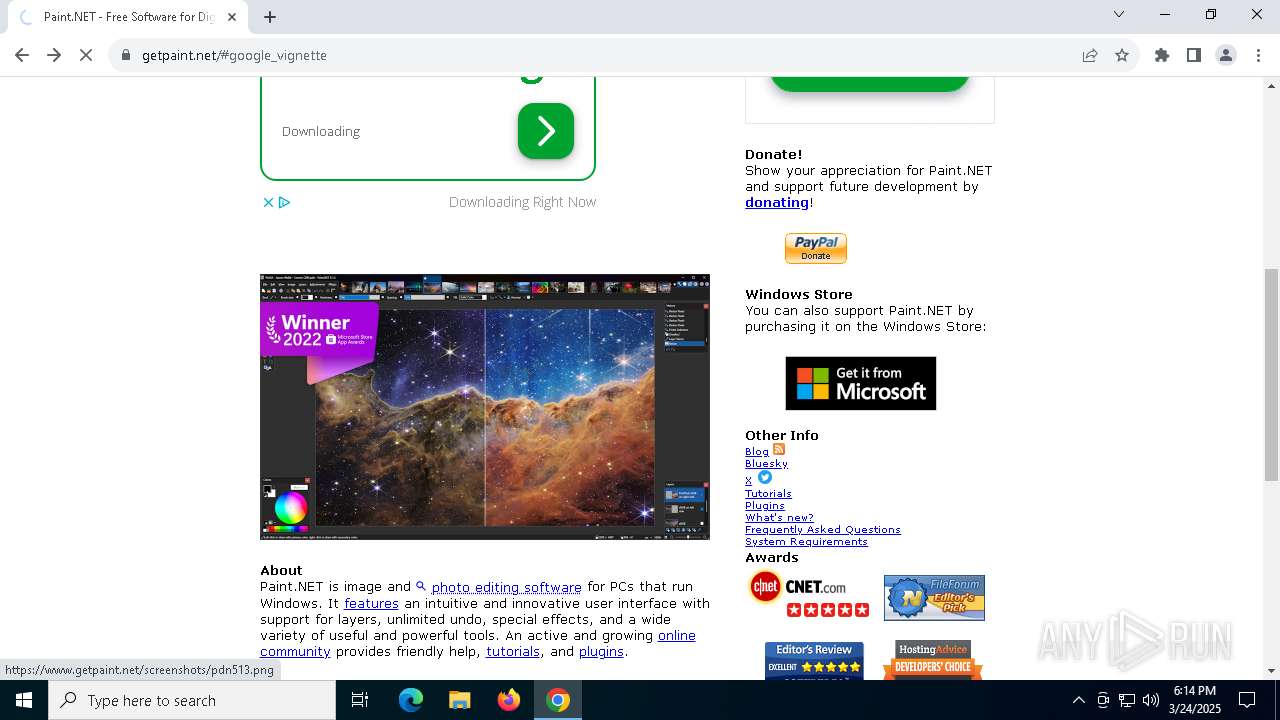Open the Bluesky link

[766, 464]
